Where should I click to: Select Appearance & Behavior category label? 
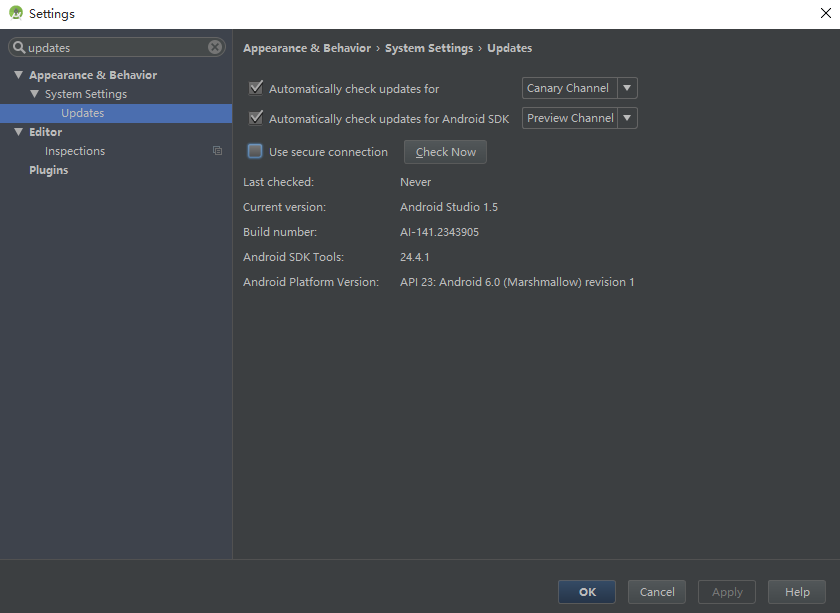(93, 75)
